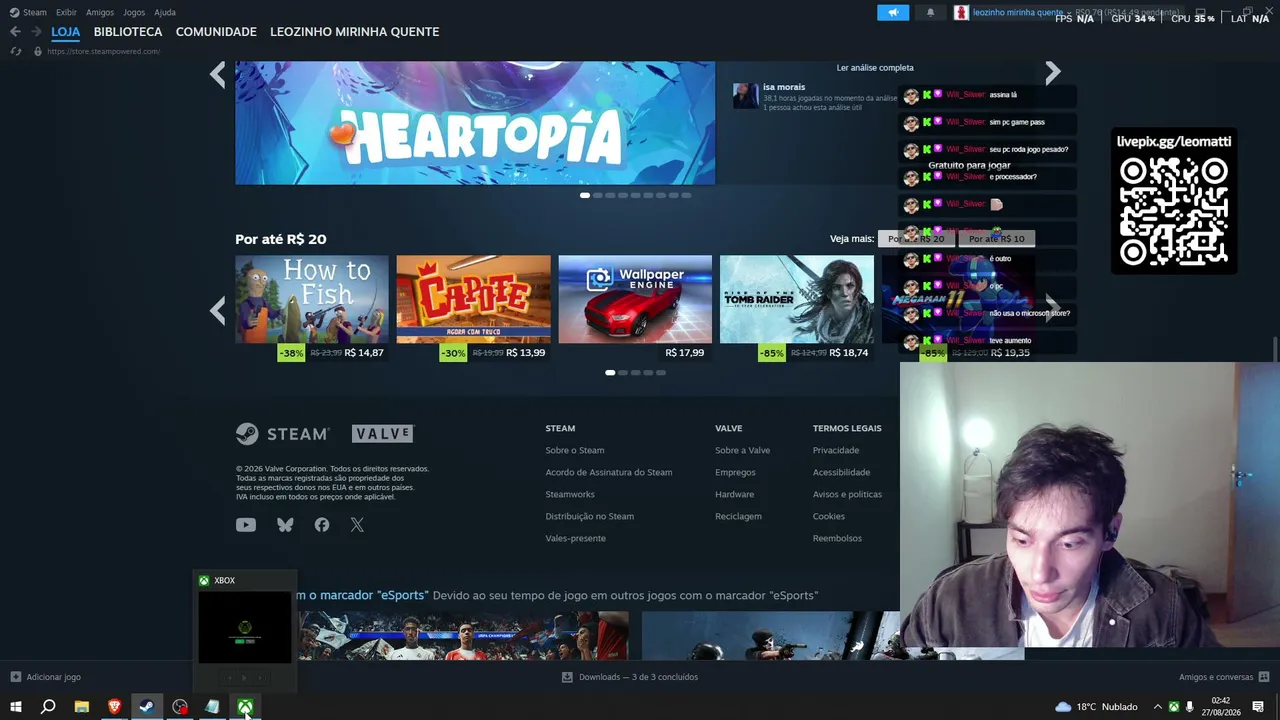Open the Sobre o Steam link
Screen dimensions: 1280x720
[x=575, y=450]
